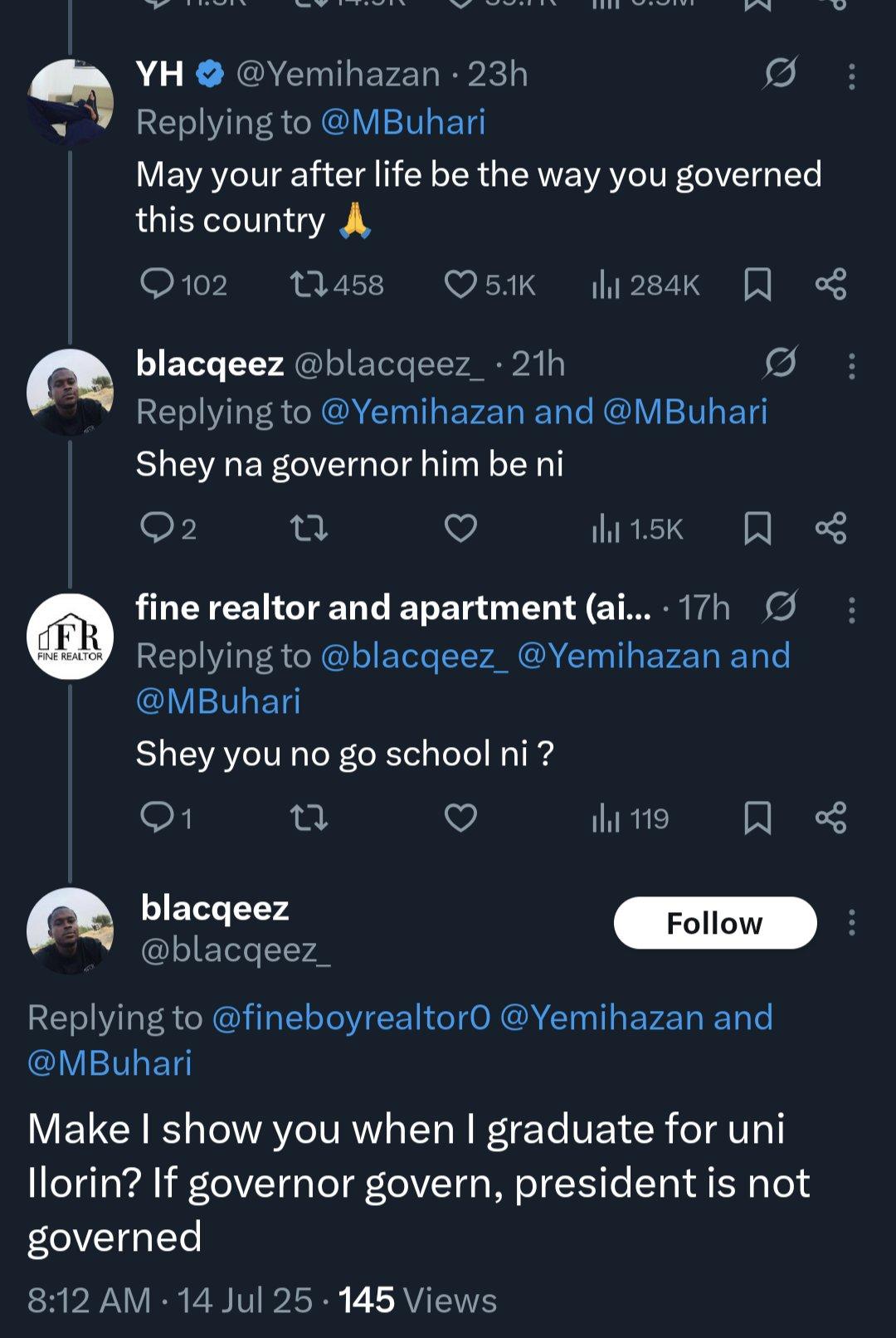Open YH's profile avatar
The image size is (896, 1338).
click(71, 102)
